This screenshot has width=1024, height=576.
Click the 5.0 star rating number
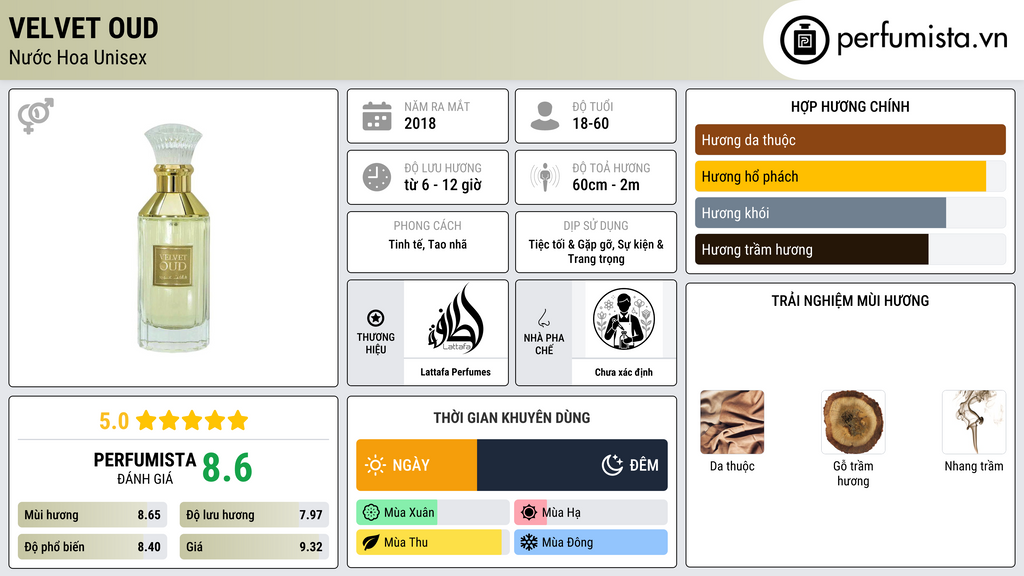(x=114, y=421)
